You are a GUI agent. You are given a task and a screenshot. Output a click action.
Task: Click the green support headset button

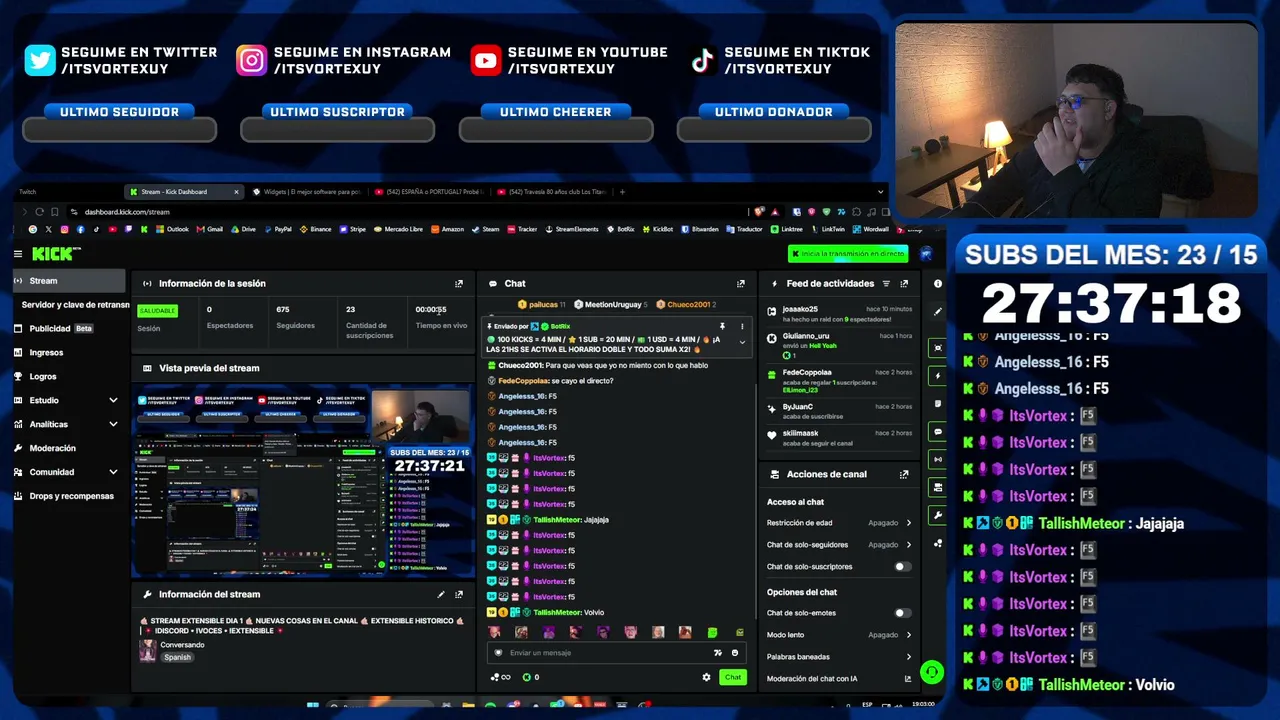pos(931,672)
